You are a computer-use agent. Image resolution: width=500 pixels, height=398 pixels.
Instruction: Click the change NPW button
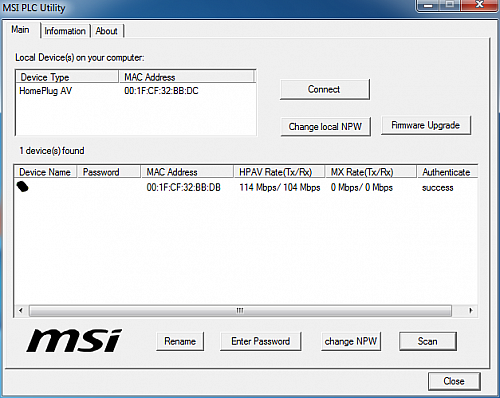pyautogui.click(x=351, y=341)
